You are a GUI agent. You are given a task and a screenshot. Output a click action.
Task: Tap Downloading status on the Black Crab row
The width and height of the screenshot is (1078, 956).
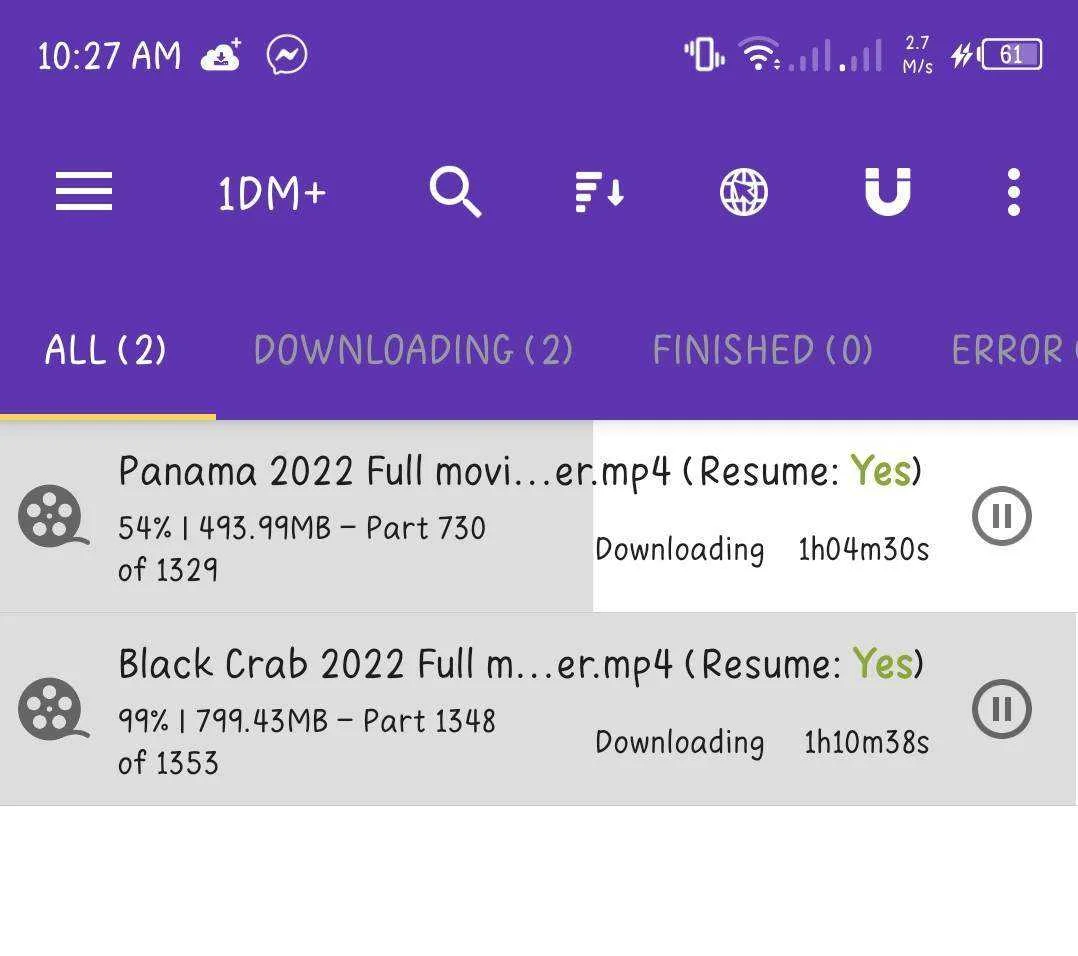tap(679, 742)
